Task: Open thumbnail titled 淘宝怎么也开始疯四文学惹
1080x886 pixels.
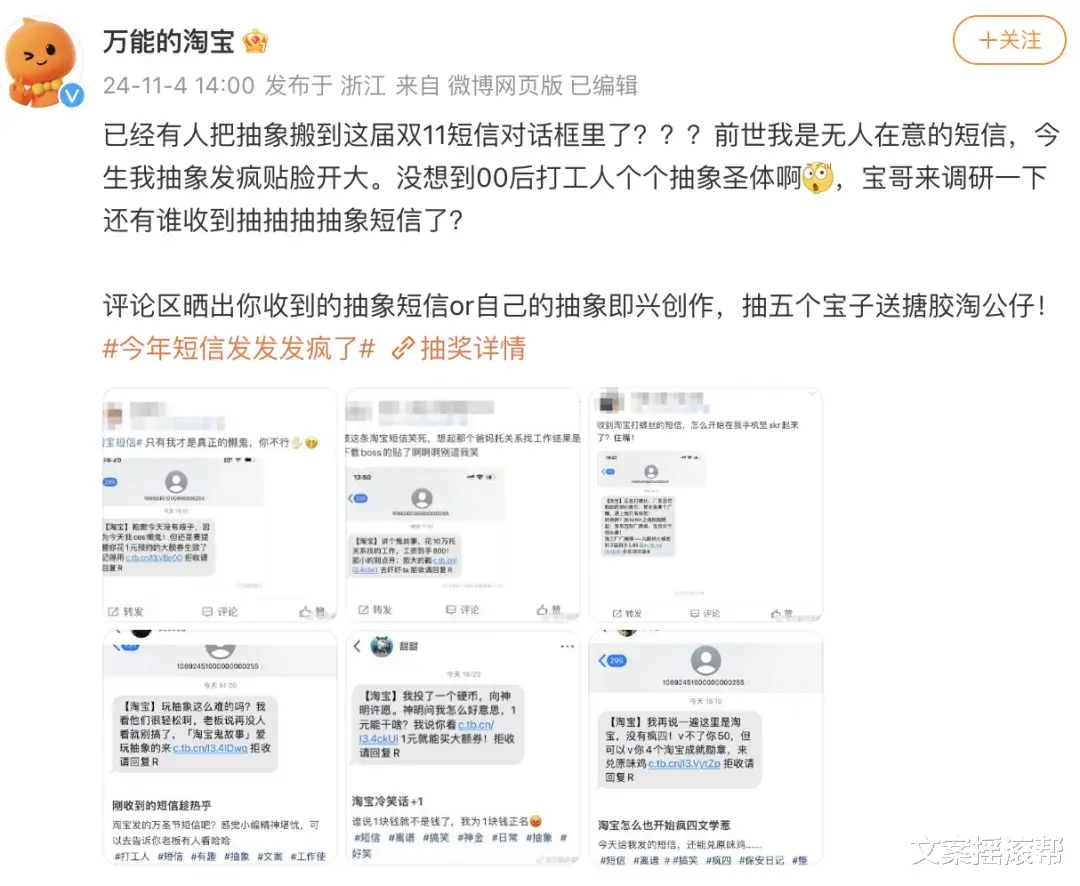Action: [x=706, y=748]
